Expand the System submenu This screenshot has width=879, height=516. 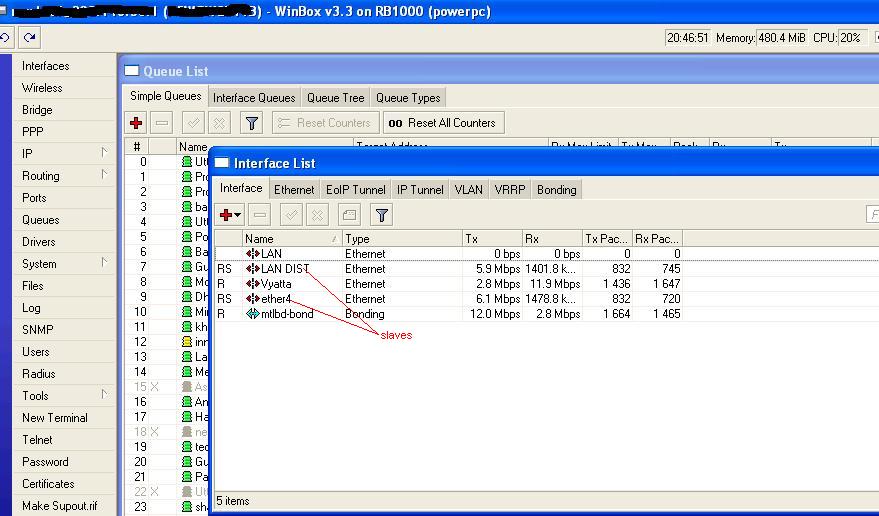104,262
